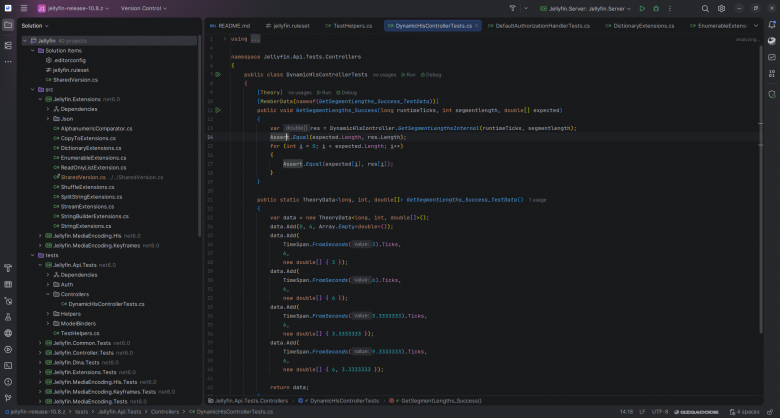Click Run lens beside [Theory] attribute
This screenshot has height=418, width=780.
click(324, 93)
